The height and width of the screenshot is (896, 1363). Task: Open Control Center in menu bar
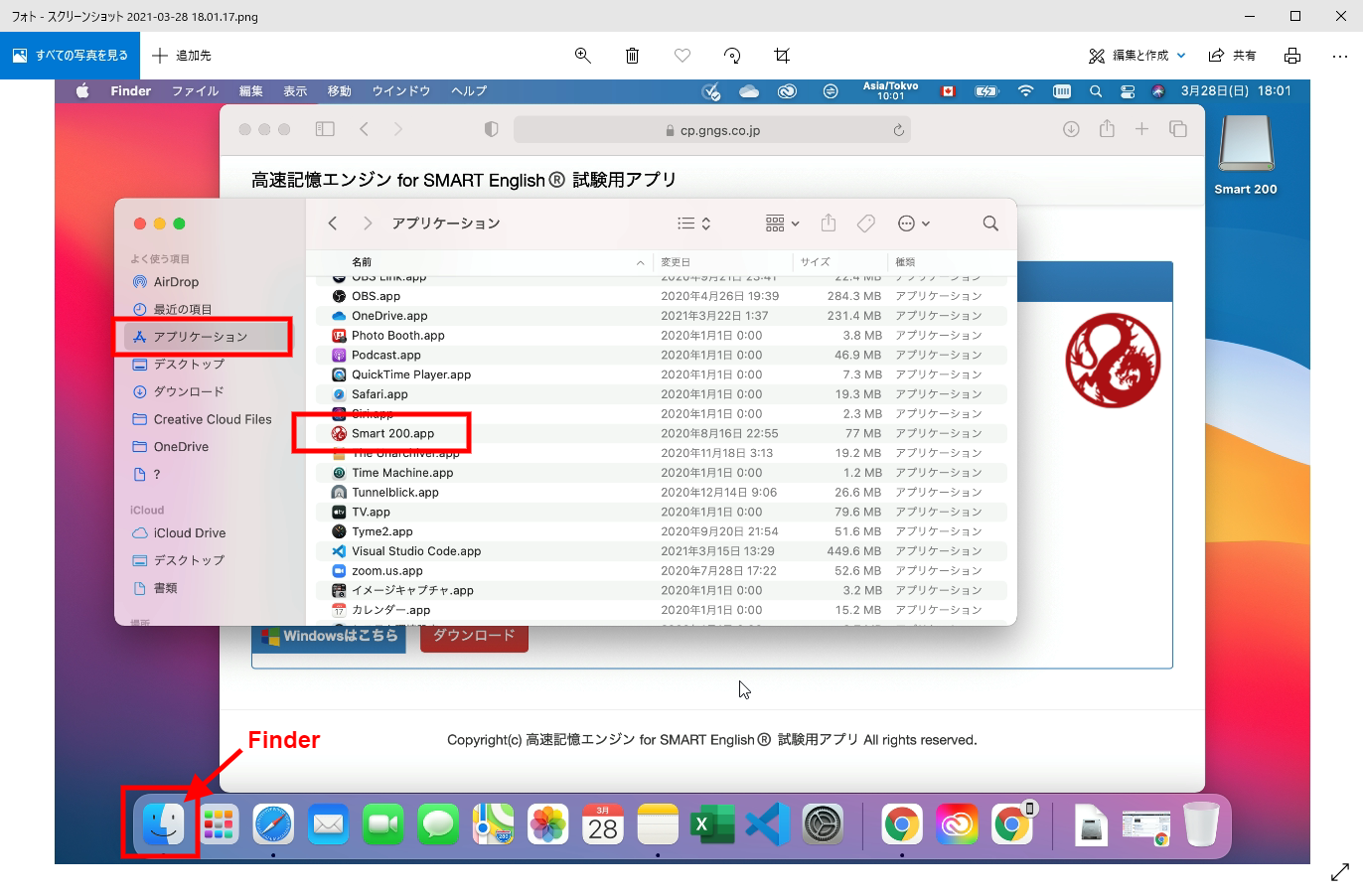[x=1127, y=91]
